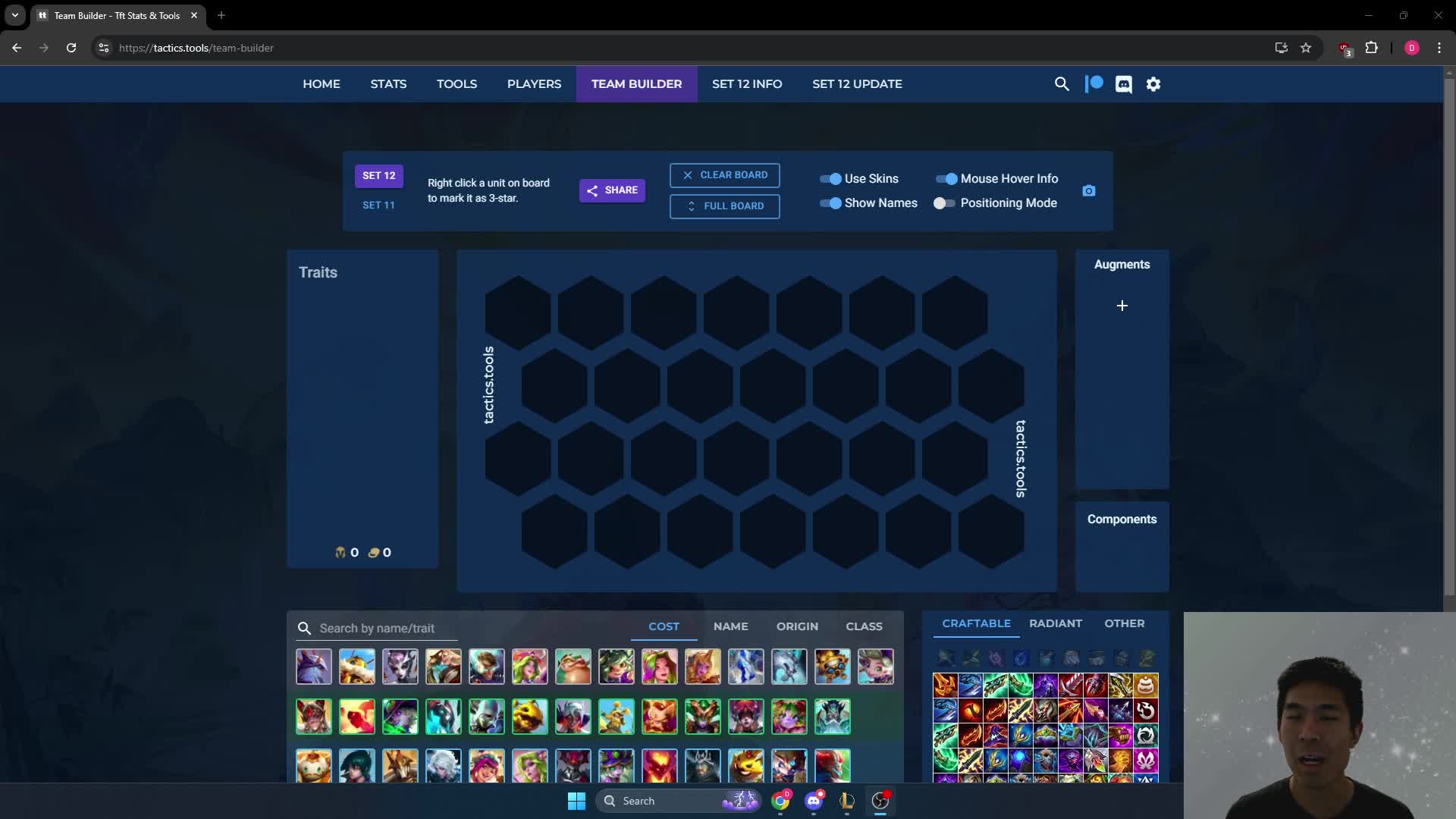Image resolution: width=1456 pixels, height=819 pixels.
Task: Sort champions by the NAME tab
Action: [x=731, y=626]
